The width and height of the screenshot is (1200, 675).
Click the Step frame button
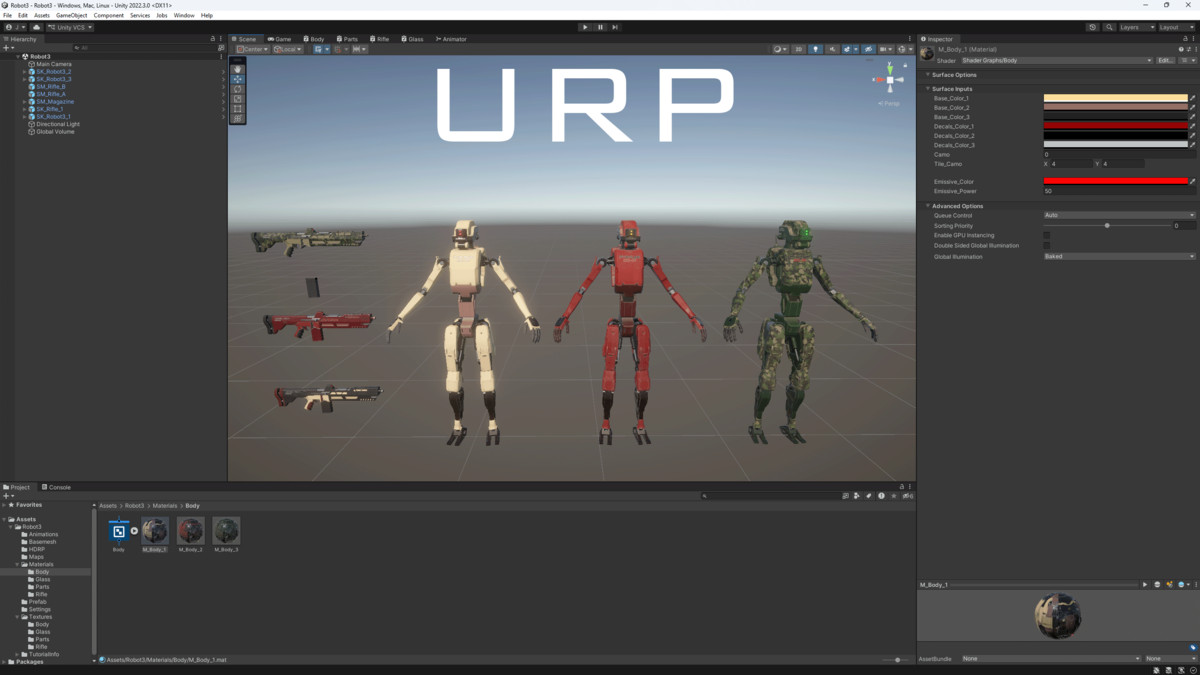[615, 27]
